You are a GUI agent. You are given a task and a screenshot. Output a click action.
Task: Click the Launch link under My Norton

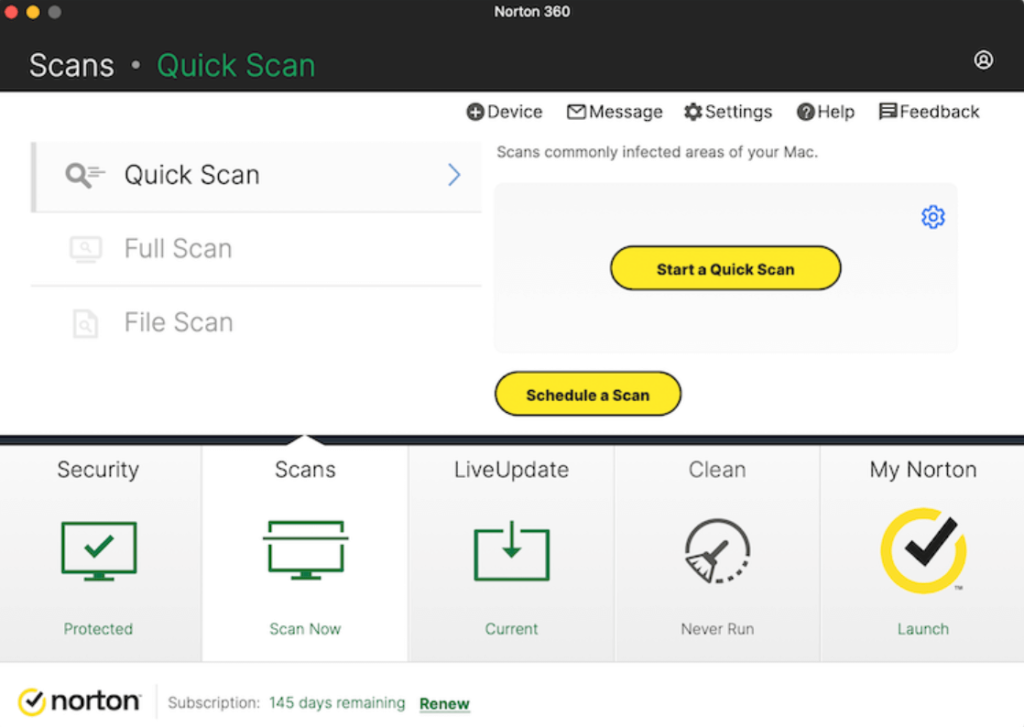coord(923,628)
